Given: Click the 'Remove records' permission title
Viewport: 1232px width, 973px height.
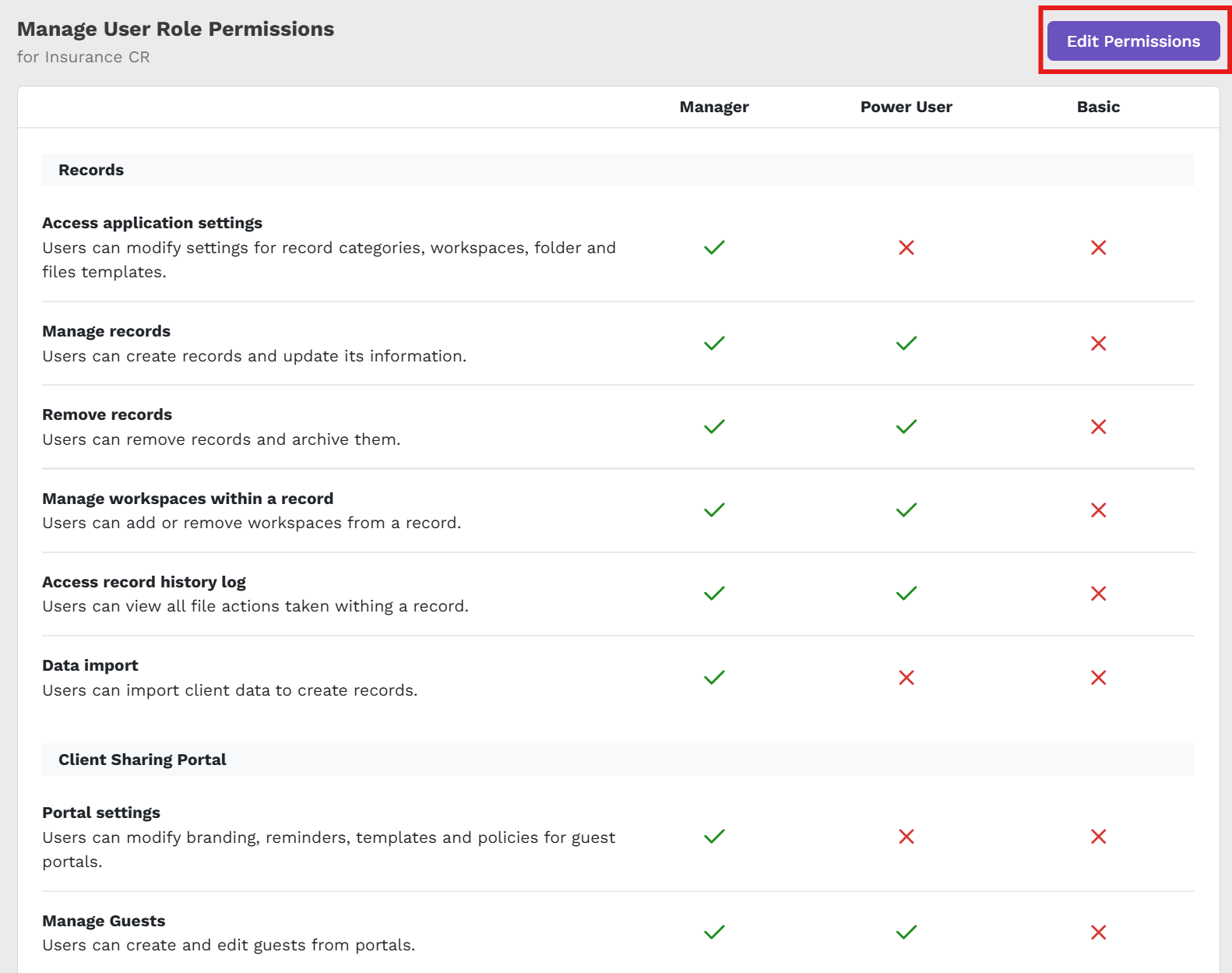Looking at the screenshot, I should [107, 414].
